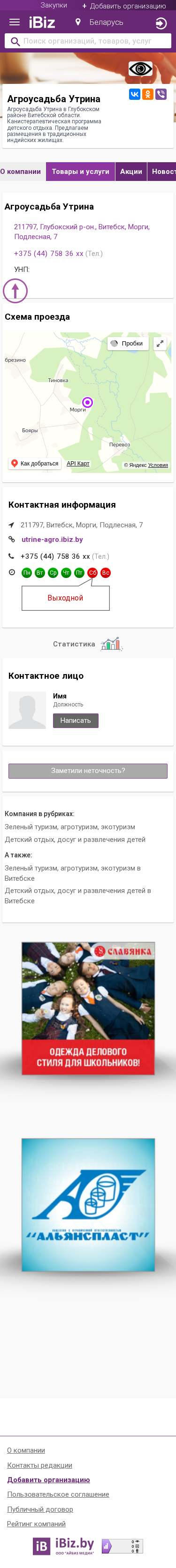The width and height of the screenshot is (176, 1568).
Task: Click the Написать button
Action: click(76, 720)
